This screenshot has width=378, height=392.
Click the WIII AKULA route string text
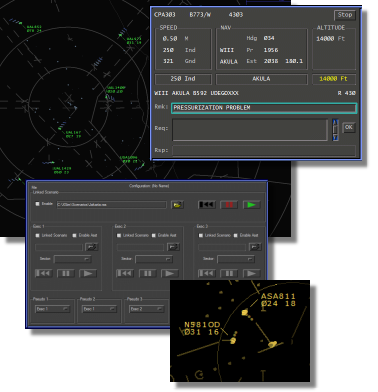[x=196, y=93]
